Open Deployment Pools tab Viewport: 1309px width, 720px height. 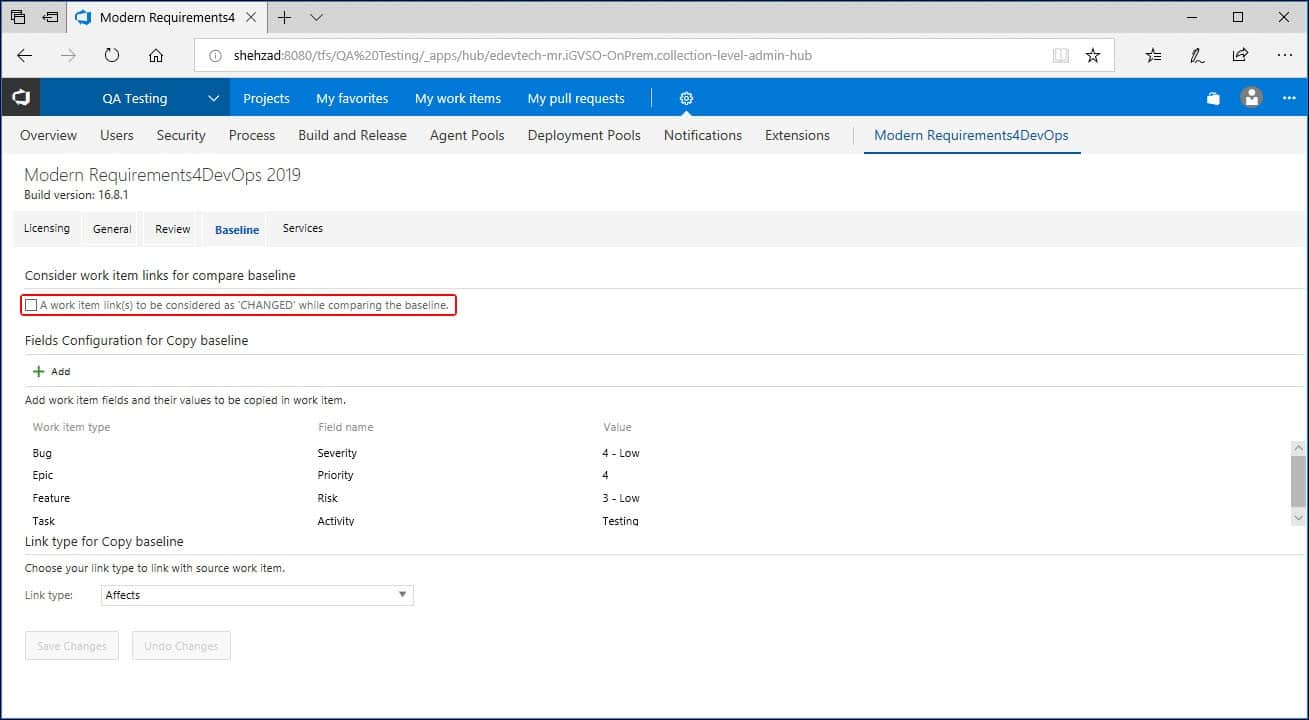click(x=584, y=135)
